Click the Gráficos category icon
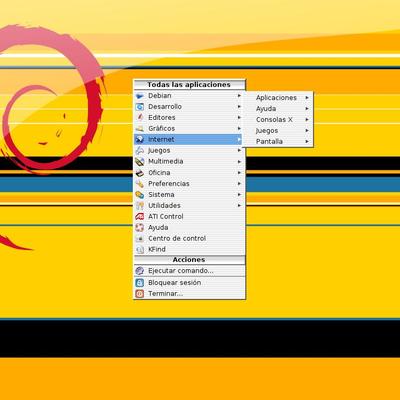The image size is (400, 400). (x=140, y=129)
